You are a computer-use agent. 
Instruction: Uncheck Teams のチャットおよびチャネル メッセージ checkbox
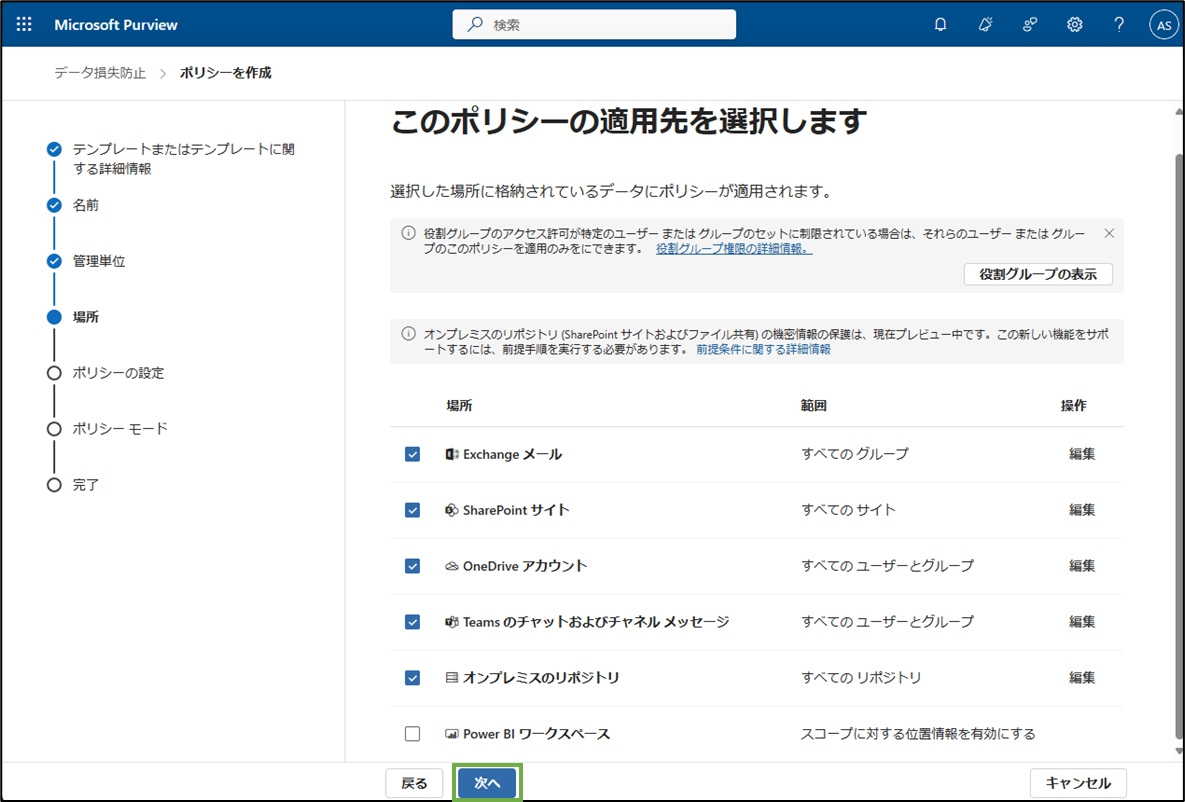[412, 622]
